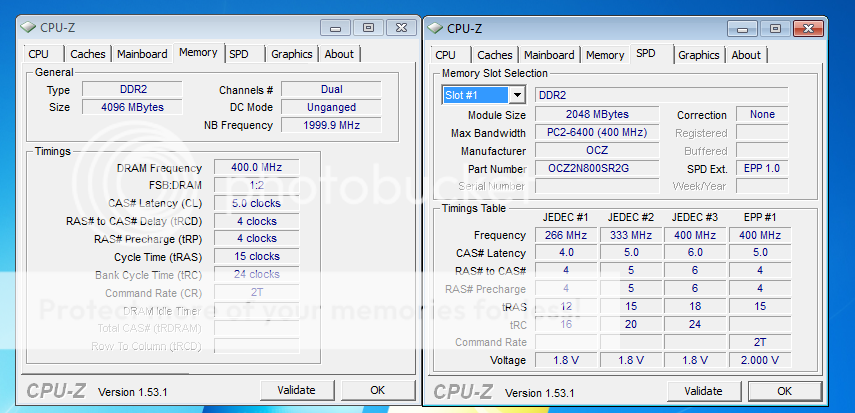
Task: Open the Caches tab in right window
Action: tap(494, 55)
